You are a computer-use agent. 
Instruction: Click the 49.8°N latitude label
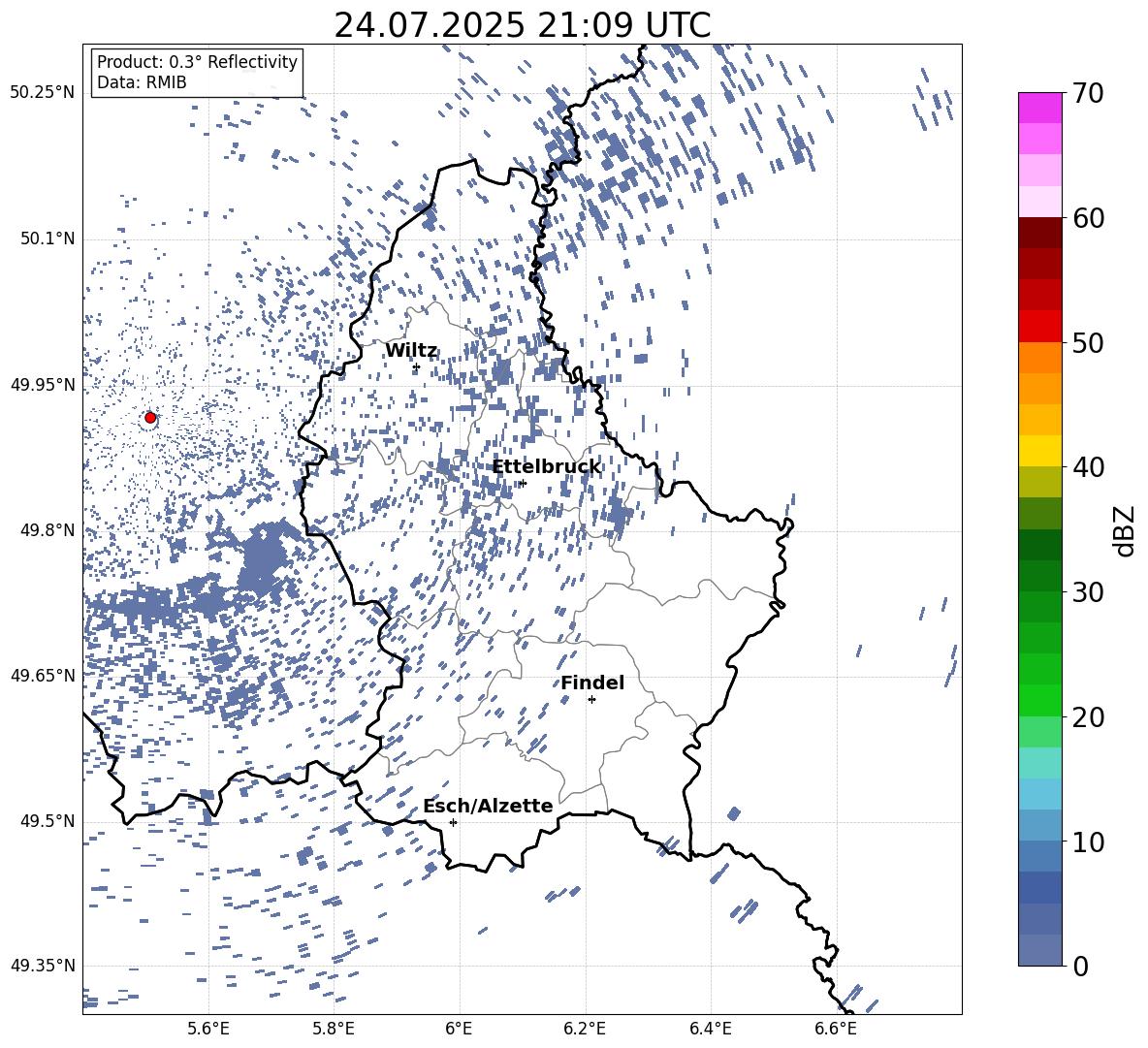(x=48, y=530)
